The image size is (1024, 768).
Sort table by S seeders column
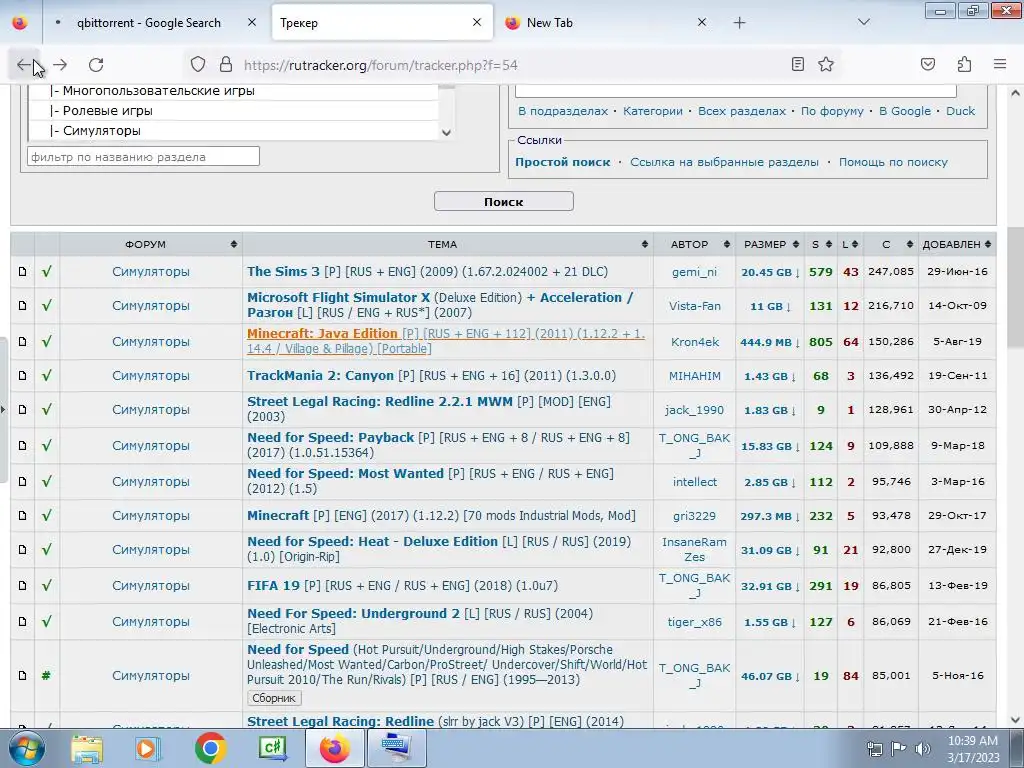(x=820, y=244)
